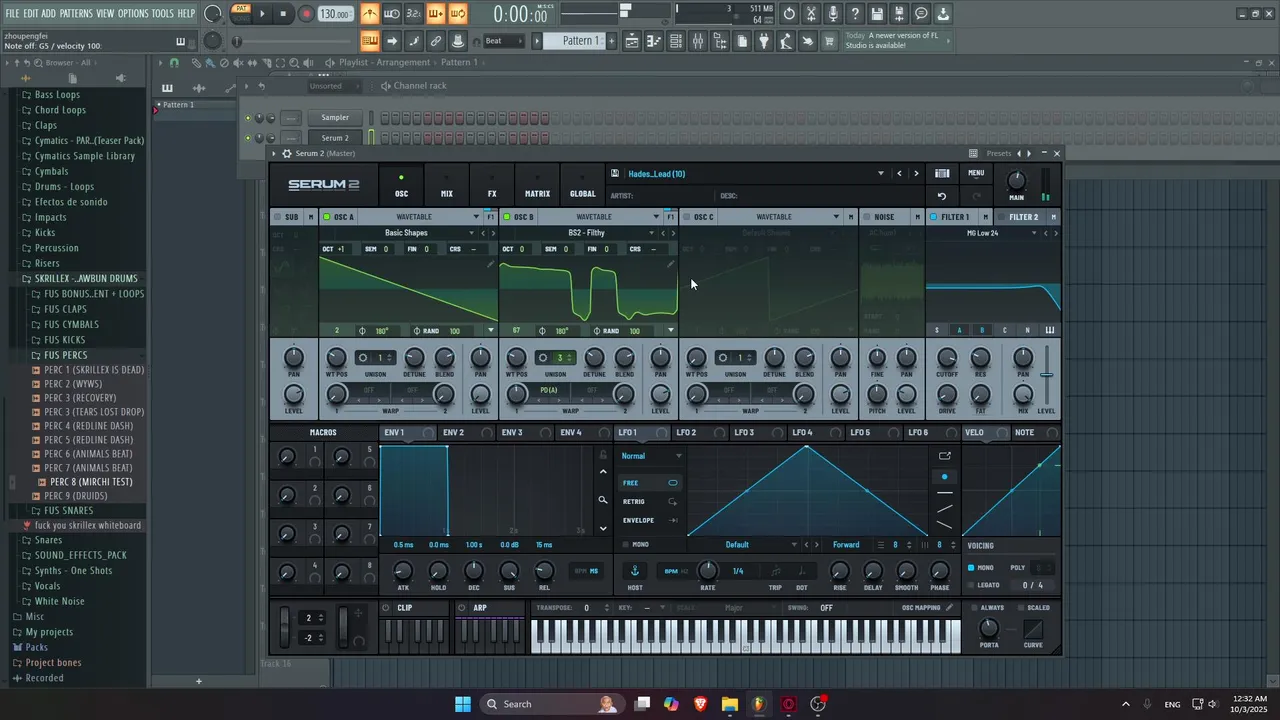
Task: Select PERC 8 (MIRCHI TEST) in the browser
Action: pyautogui.click(x=91, y=482)
